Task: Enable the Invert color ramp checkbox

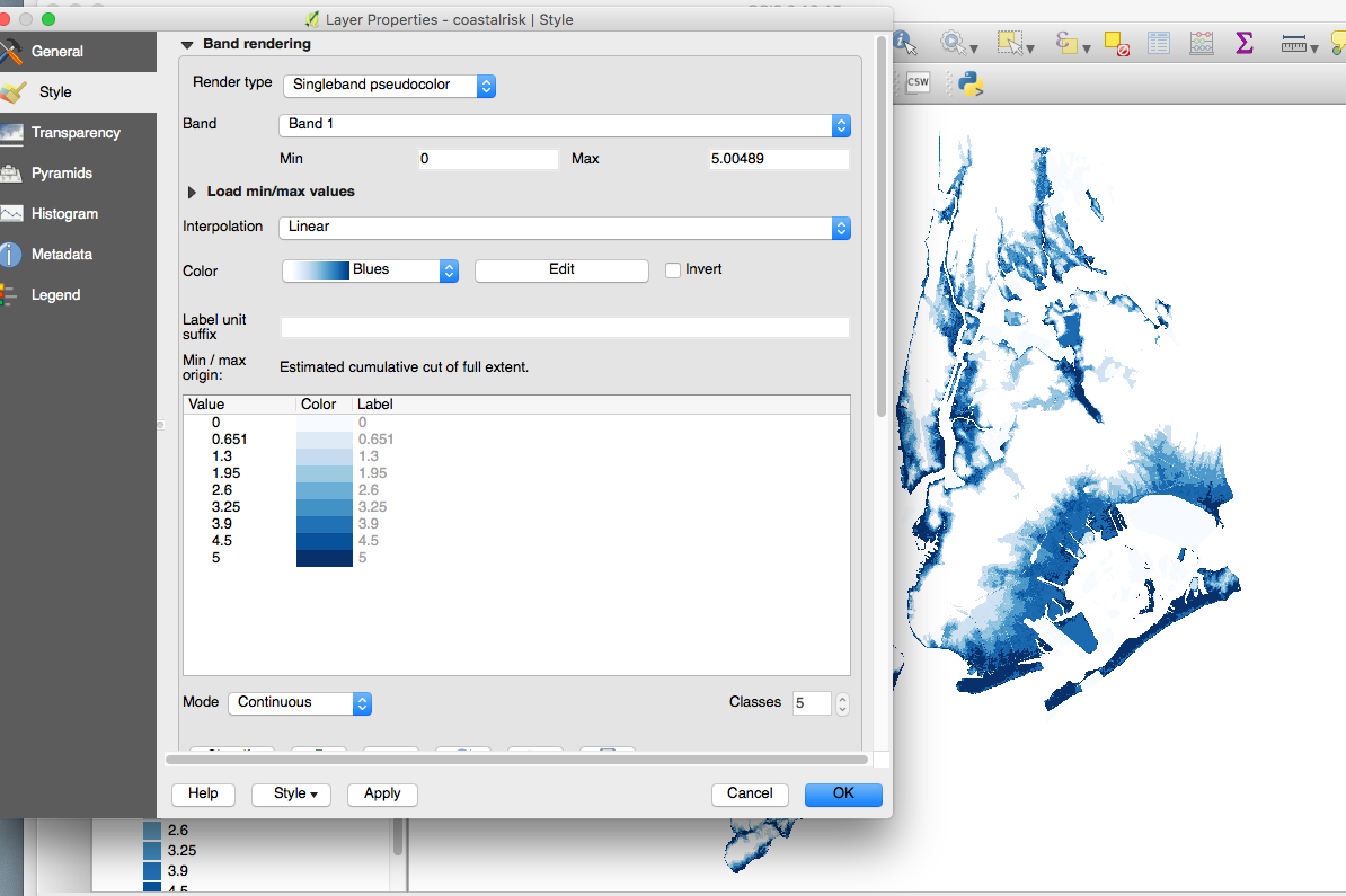Action: pos(672,270)
